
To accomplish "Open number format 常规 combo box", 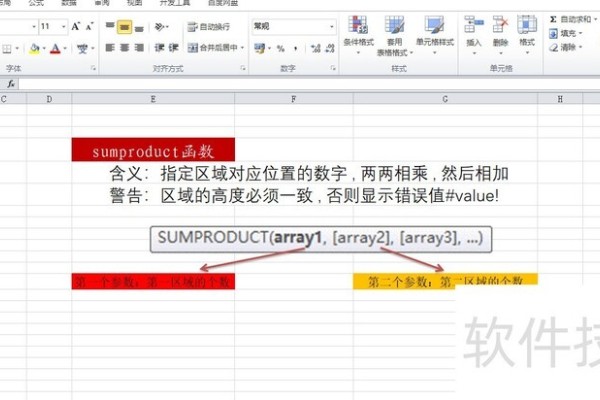I will point(294,26).
